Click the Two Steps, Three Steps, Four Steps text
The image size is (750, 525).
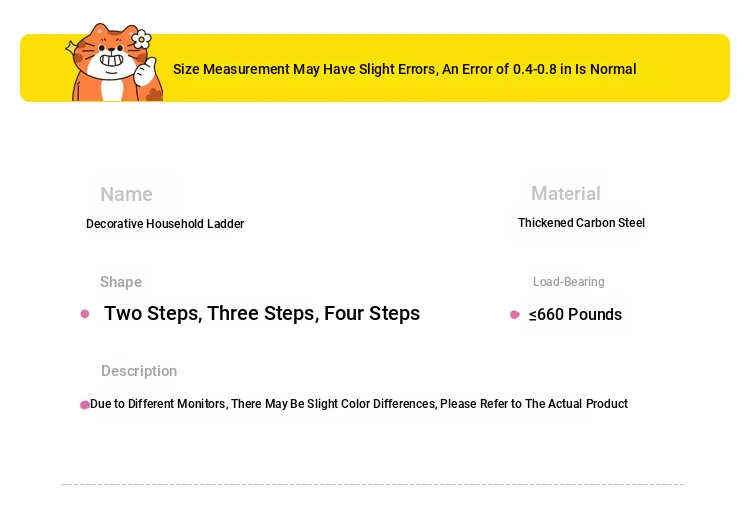pyautogui.click(x=262, y=314)
